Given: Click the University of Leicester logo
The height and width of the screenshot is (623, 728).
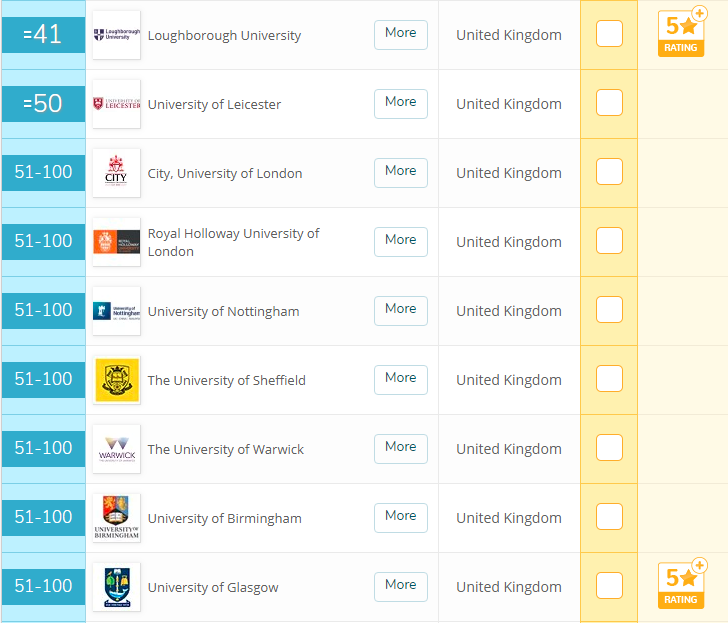Looking at the screenshot, I should coord(116,104).
